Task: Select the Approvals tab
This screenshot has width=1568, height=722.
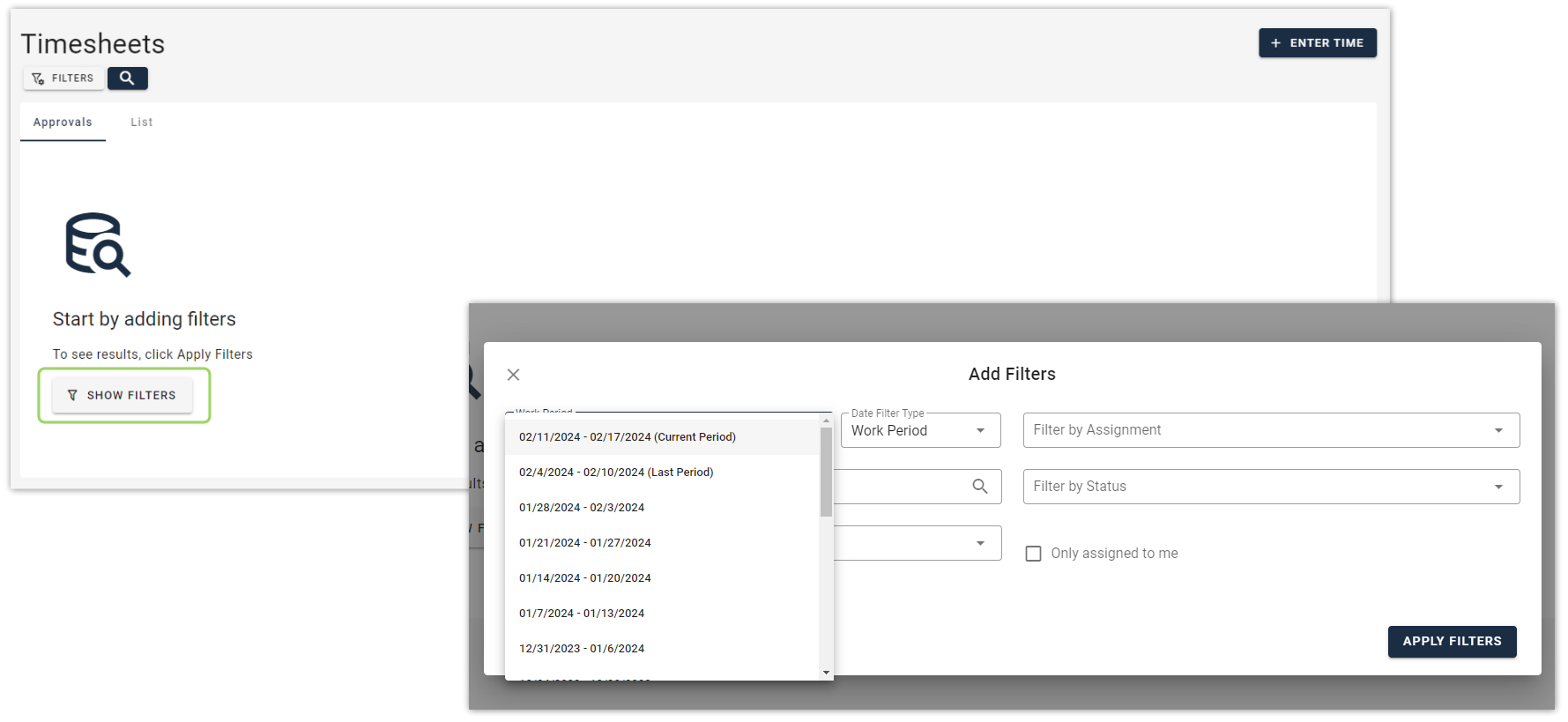Action: pyautogui.click(x=63, y=123)
